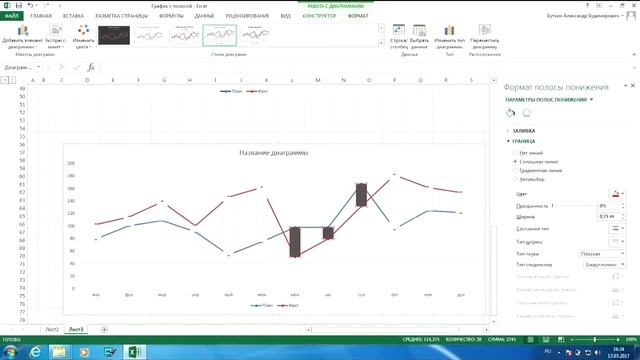This screenshot has width=640, height=360.
Task: Switch to the ГЛАВНАЯ (Home) tab
Action: (41, 16)
